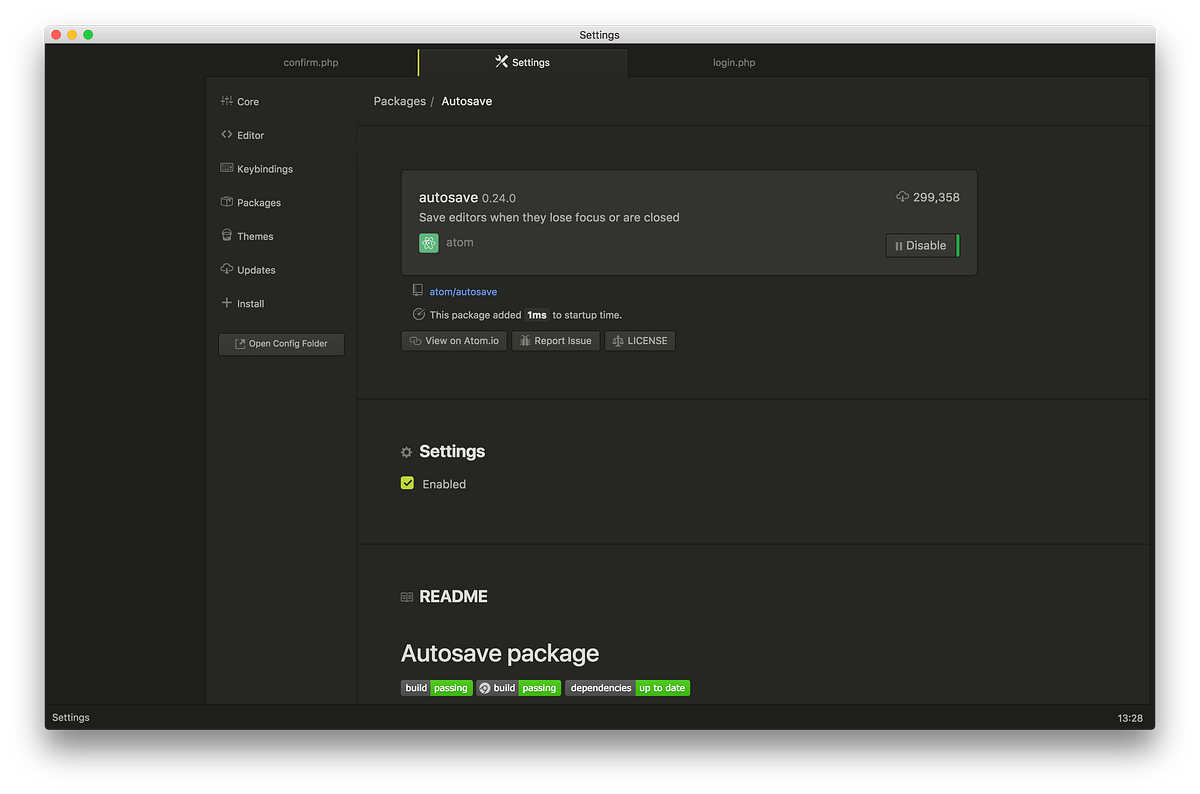Open the login.php tab
This screenshot has height=794, width=1200.
click(x=734, y=62)
